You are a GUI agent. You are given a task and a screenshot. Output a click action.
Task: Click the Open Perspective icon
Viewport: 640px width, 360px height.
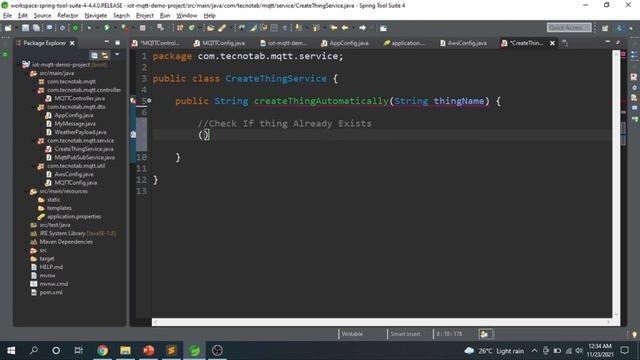[x=605, y=28]
